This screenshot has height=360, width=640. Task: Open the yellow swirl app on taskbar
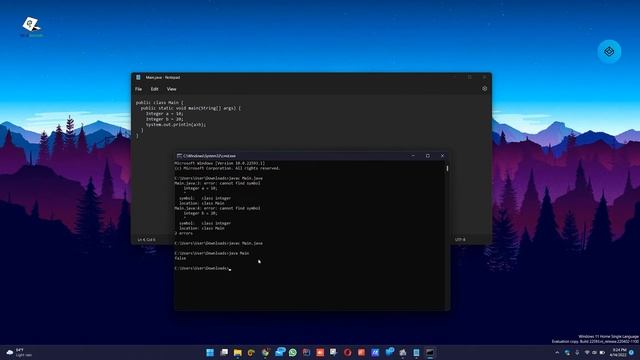[x=251, y=352]
